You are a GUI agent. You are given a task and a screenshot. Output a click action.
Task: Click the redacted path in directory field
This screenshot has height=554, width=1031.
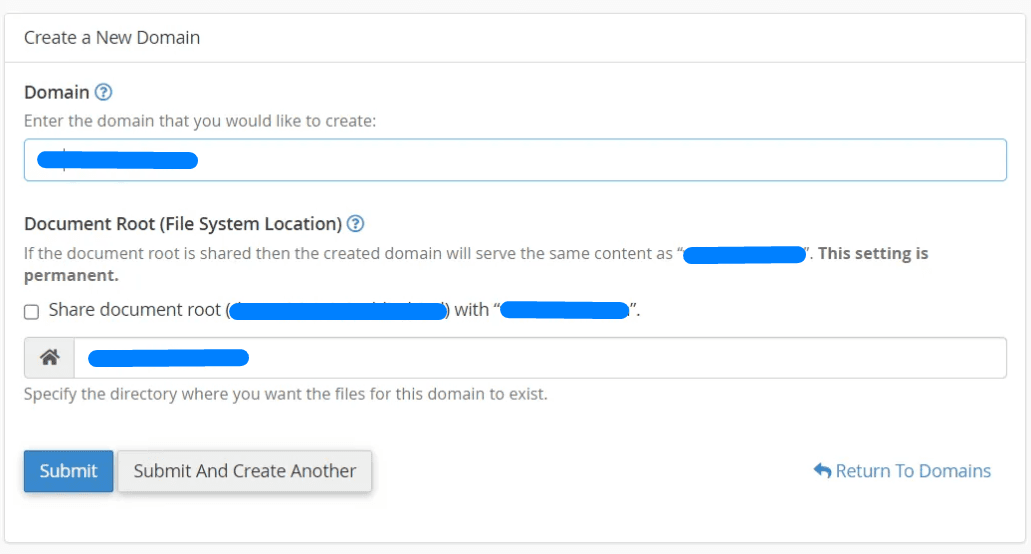click(x=168, y=358)
